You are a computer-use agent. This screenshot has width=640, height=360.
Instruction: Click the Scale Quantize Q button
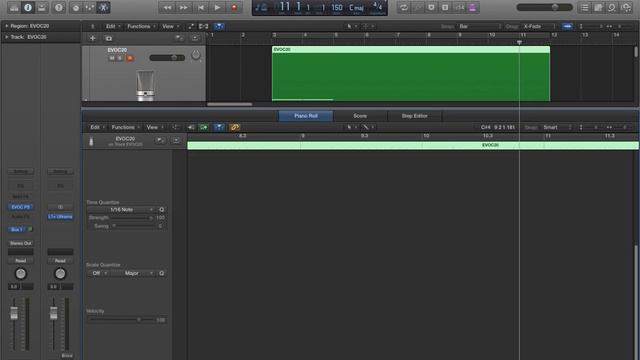tap(162, 273)
